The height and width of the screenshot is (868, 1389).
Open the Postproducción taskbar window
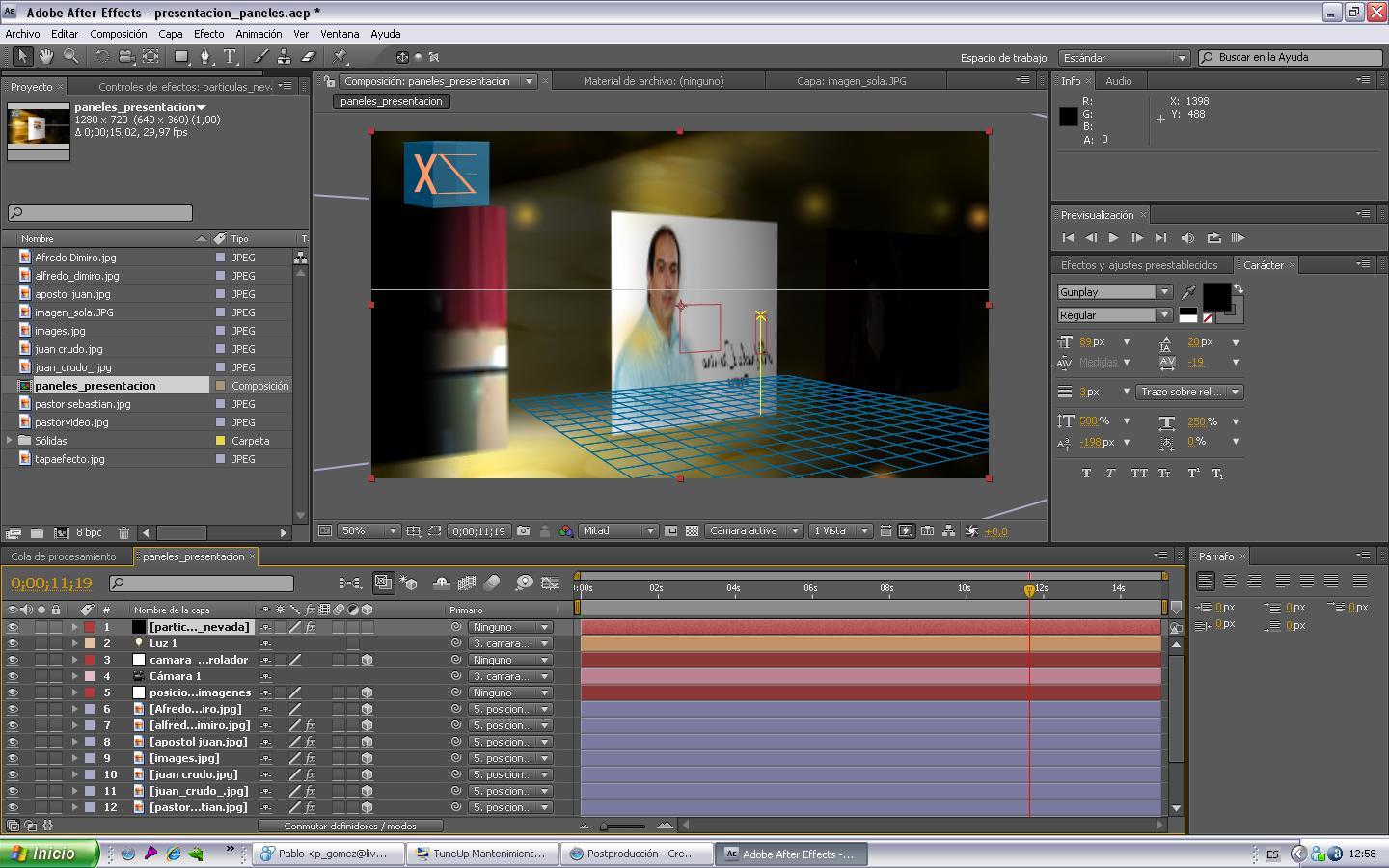point(637,854)
